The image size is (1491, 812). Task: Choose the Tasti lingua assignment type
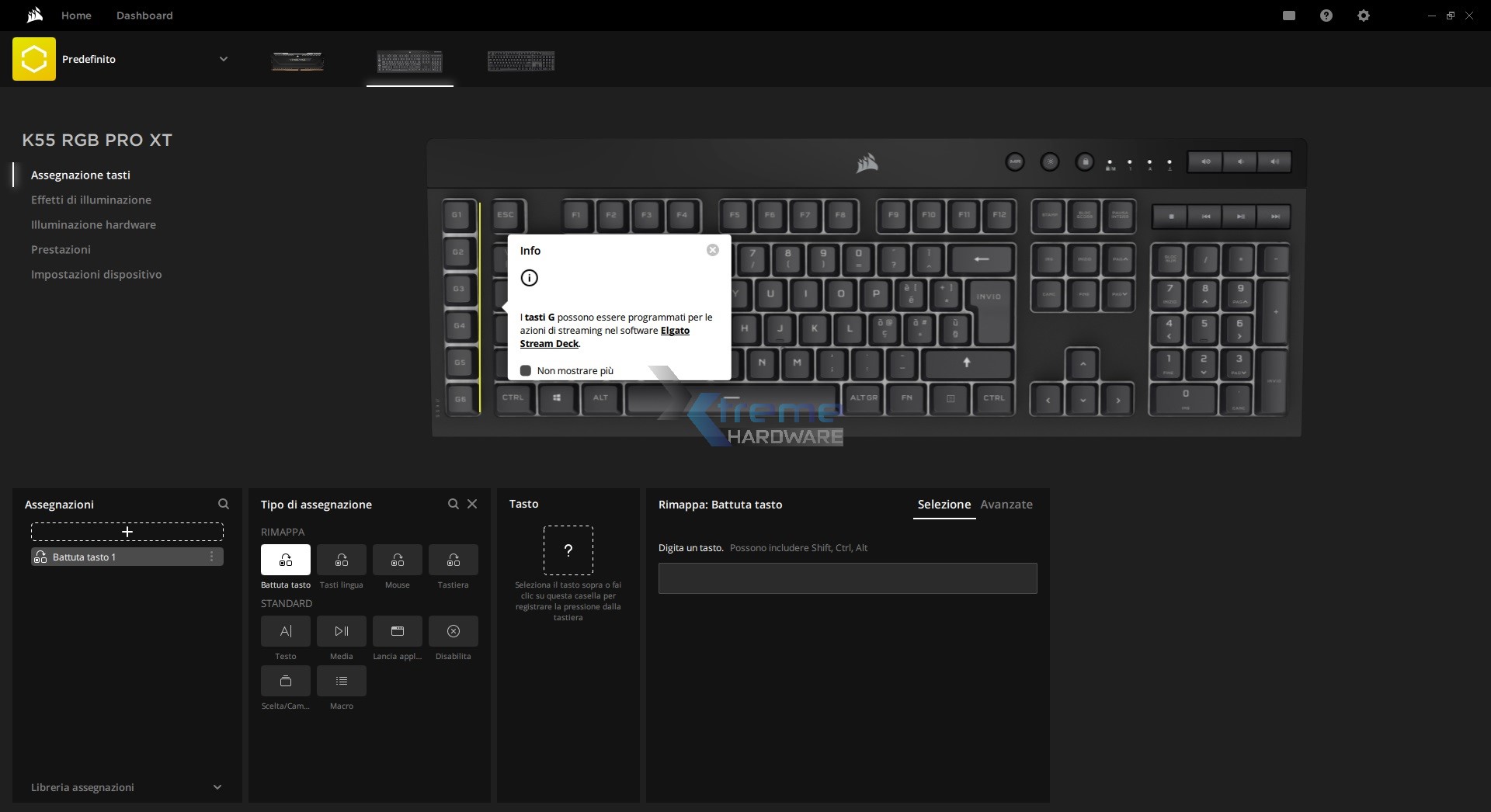tap(341, 560)
